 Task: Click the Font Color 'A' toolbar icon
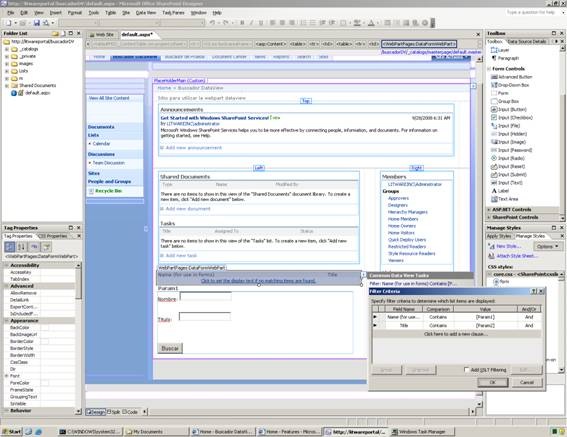click(x=371, y=23)
